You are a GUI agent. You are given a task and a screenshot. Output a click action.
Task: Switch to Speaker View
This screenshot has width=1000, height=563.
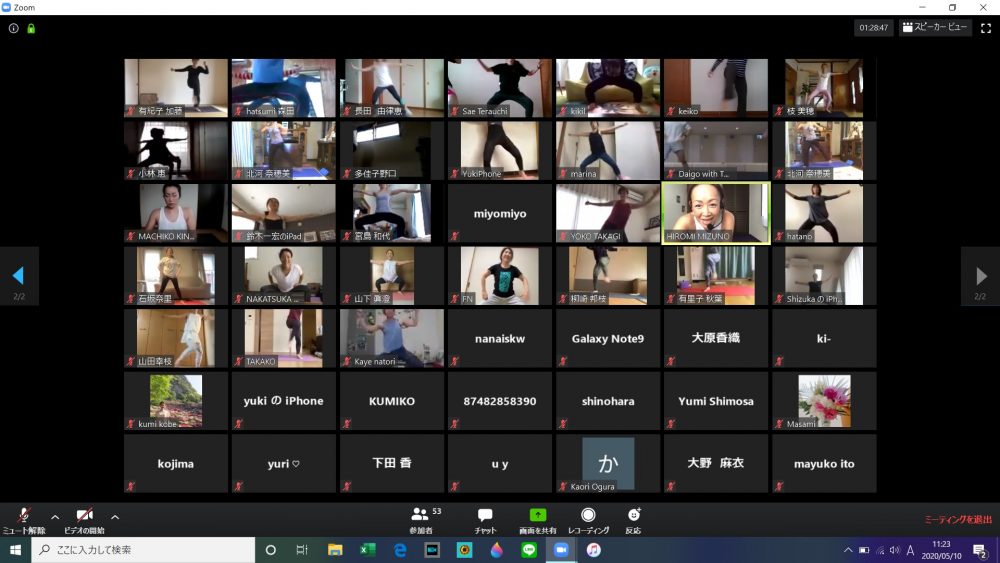(x=936, y=28)
